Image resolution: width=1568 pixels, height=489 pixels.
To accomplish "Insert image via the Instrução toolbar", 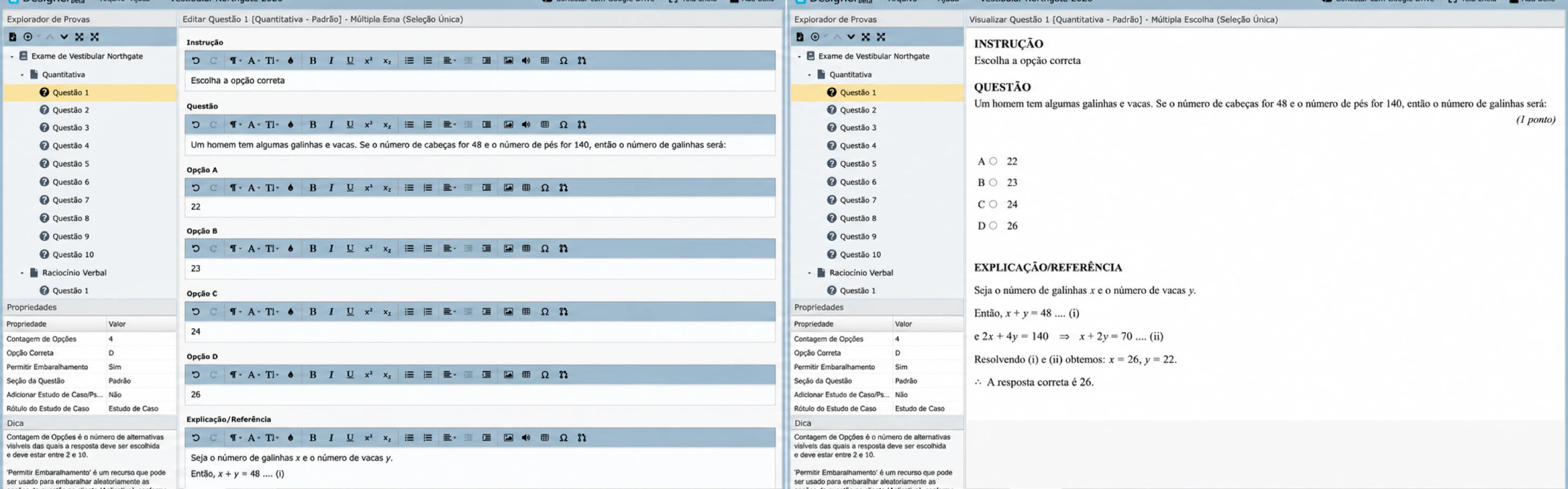I will click(x=508, y=60).
